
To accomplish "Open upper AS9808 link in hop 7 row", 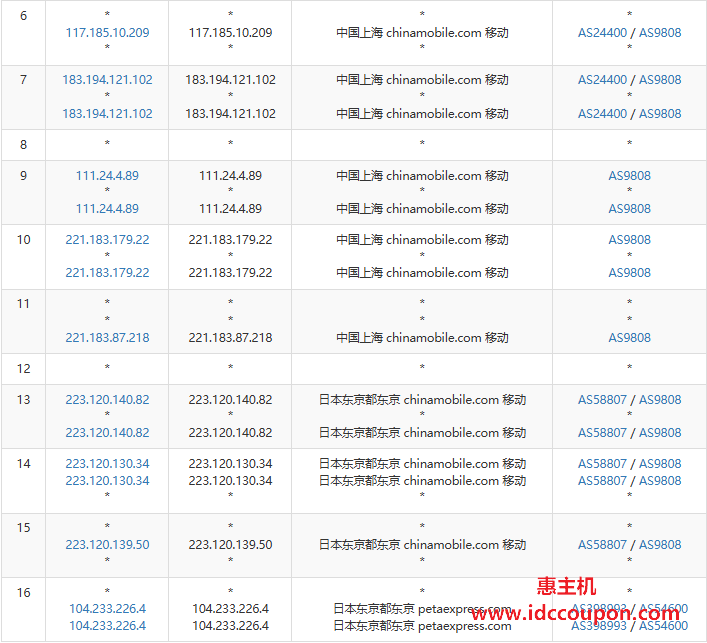I will tap(660, 79).
